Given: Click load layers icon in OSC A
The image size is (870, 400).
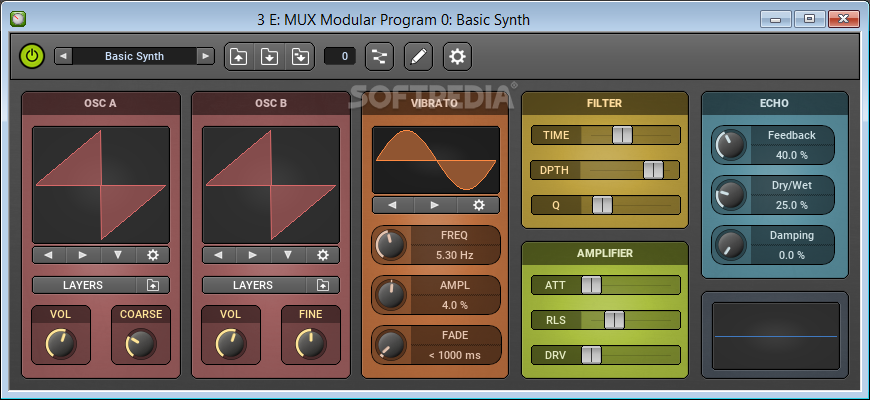Looking at the screenshot, I should coord(153,285).
